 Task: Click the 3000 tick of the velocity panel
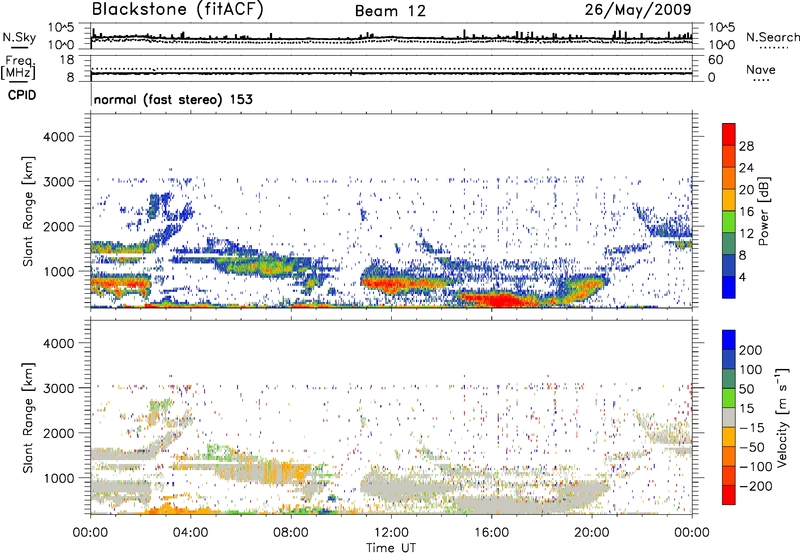[59, 388]
